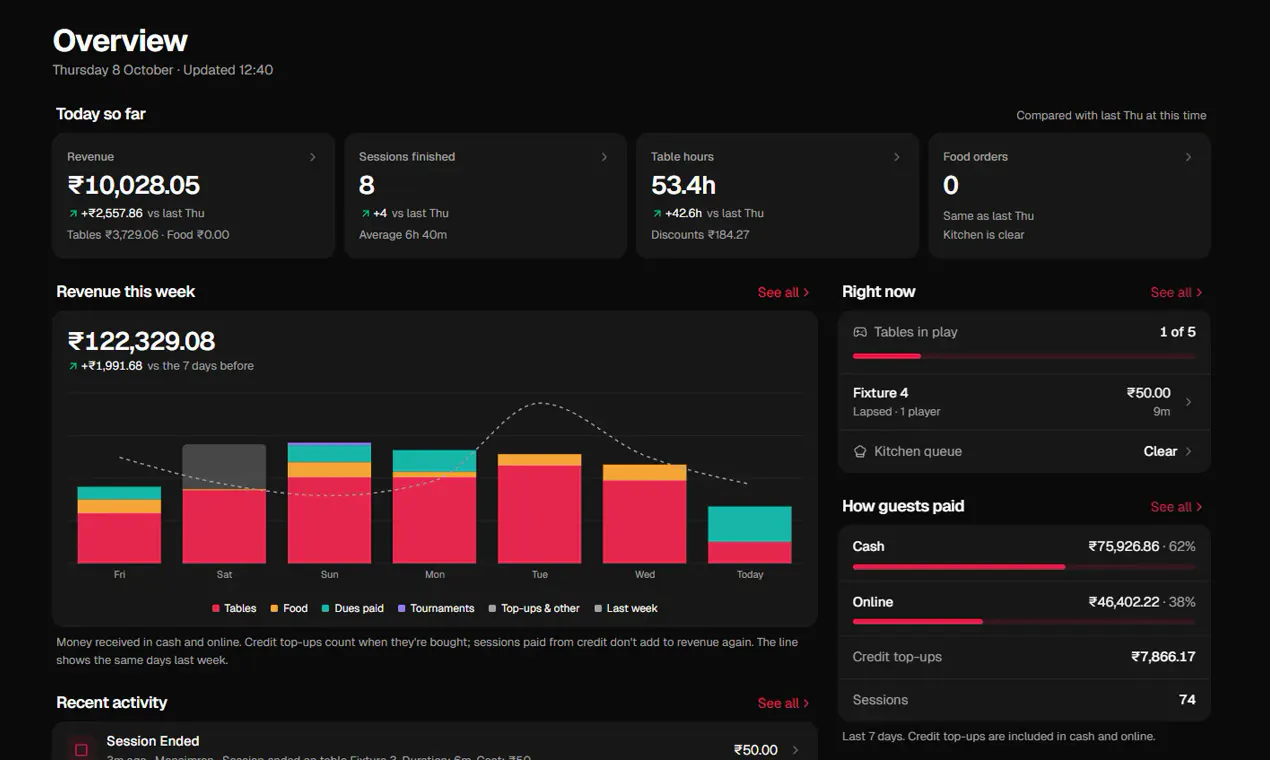The image size is (1270, 760).
Task: Expand the Fixture 4 row chevron
Action: (x=1188, y=402)
